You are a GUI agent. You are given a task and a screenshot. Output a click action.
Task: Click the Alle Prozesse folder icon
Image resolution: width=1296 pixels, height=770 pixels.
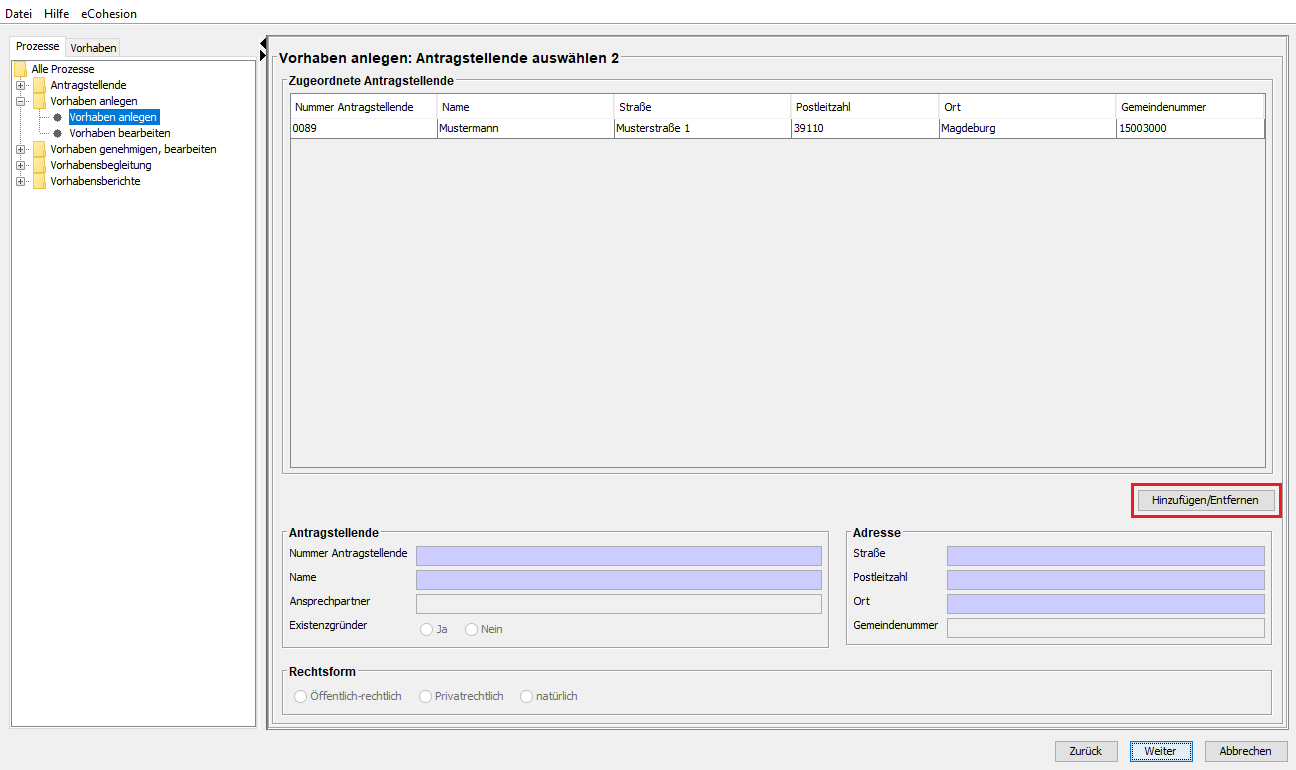(x=20, y=69)
